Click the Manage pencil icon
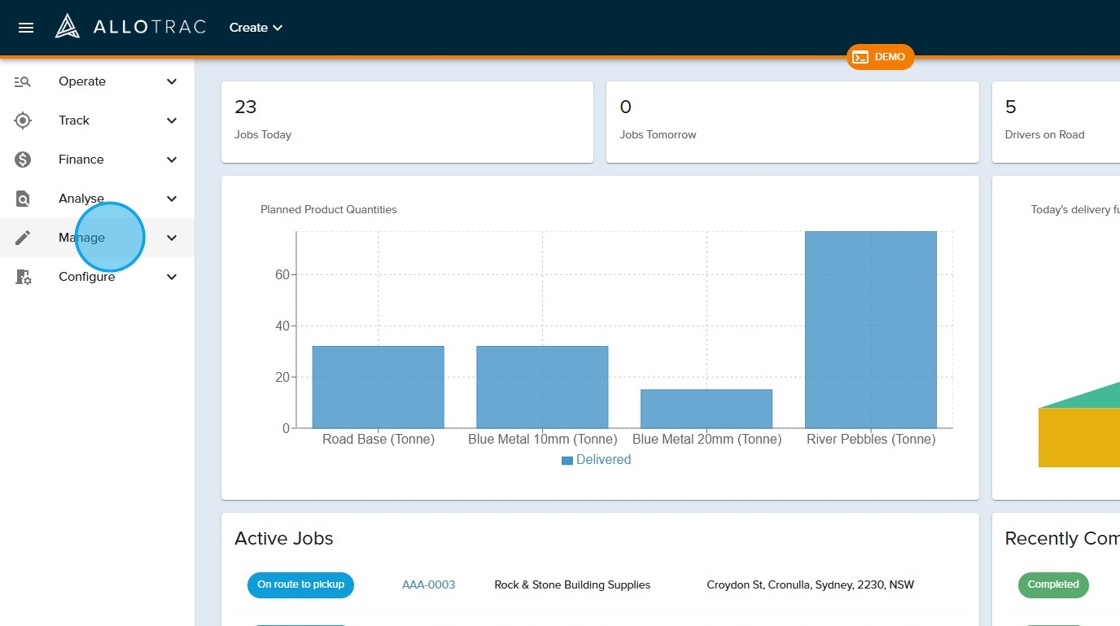 [23, 238]
